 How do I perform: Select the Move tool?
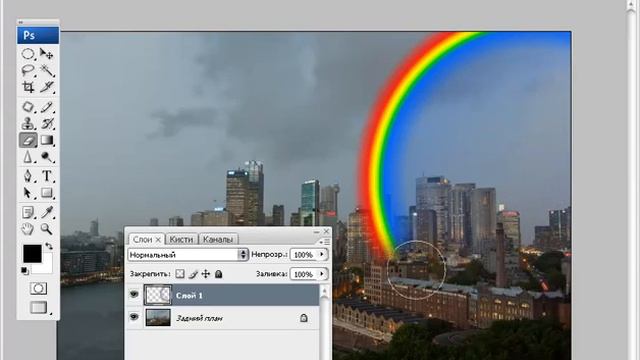coord(47,54)
